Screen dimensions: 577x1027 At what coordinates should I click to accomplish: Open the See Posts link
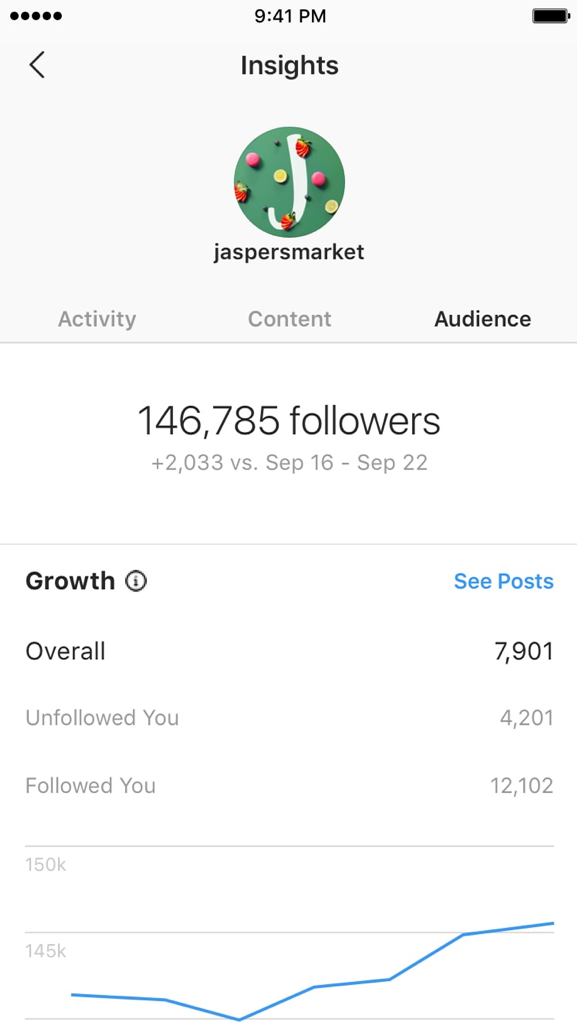504,581
